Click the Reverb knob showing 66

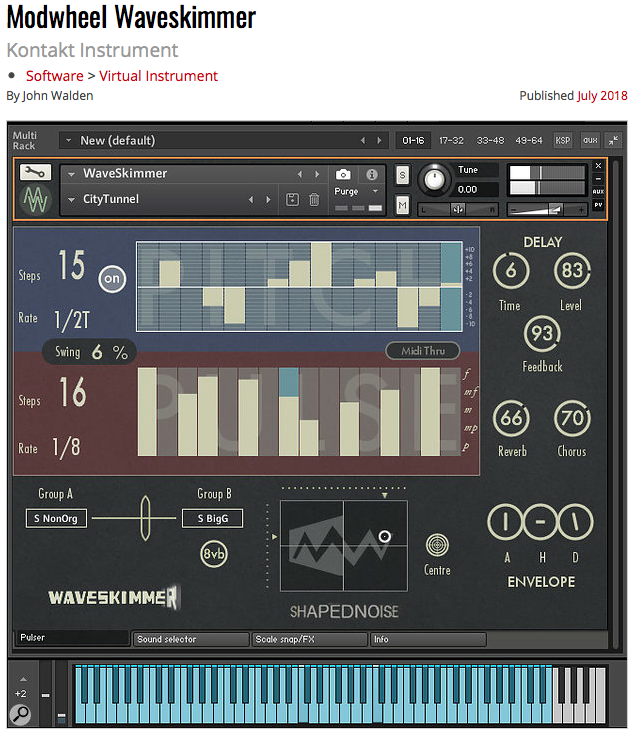[511, 418]
